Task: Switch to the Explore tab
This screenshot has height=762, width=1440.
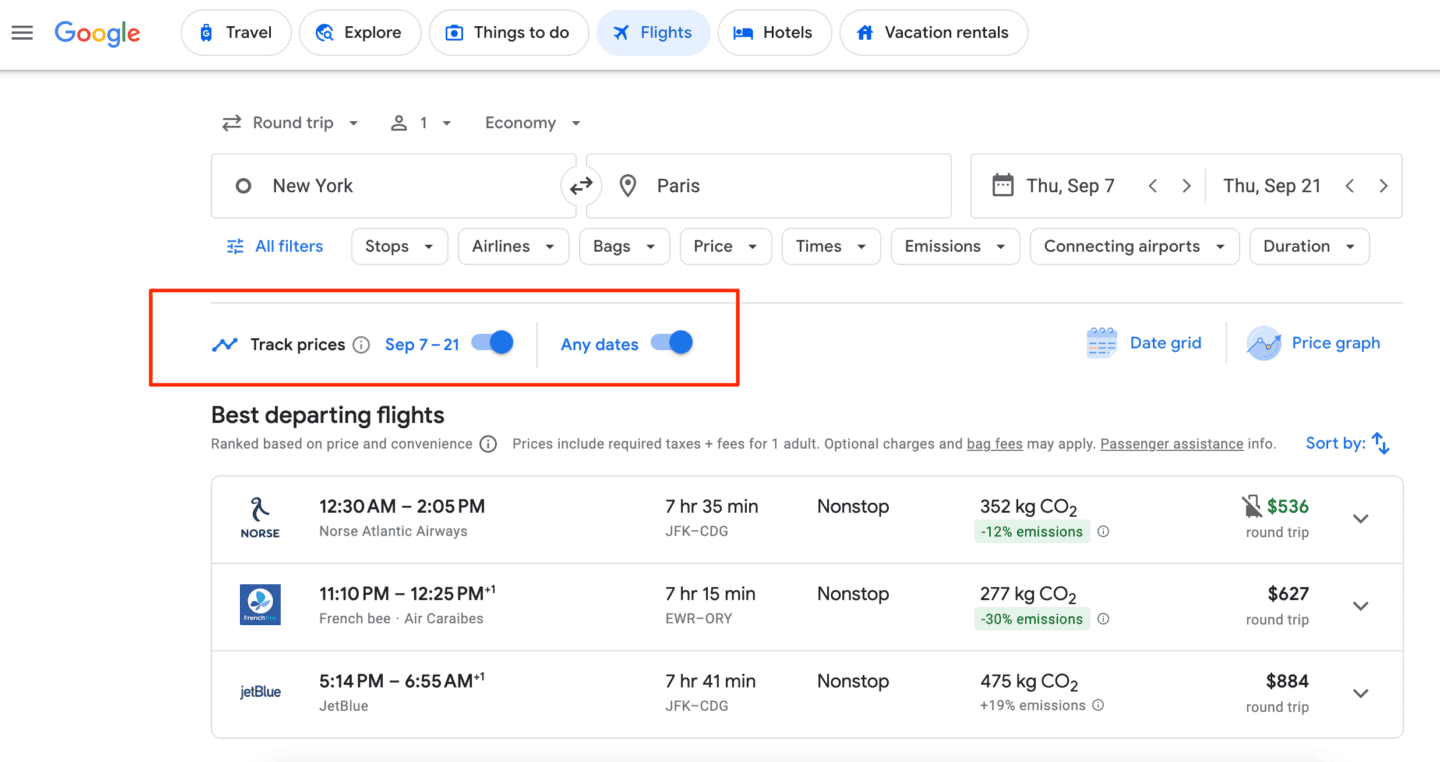Action: pos(359,33)
